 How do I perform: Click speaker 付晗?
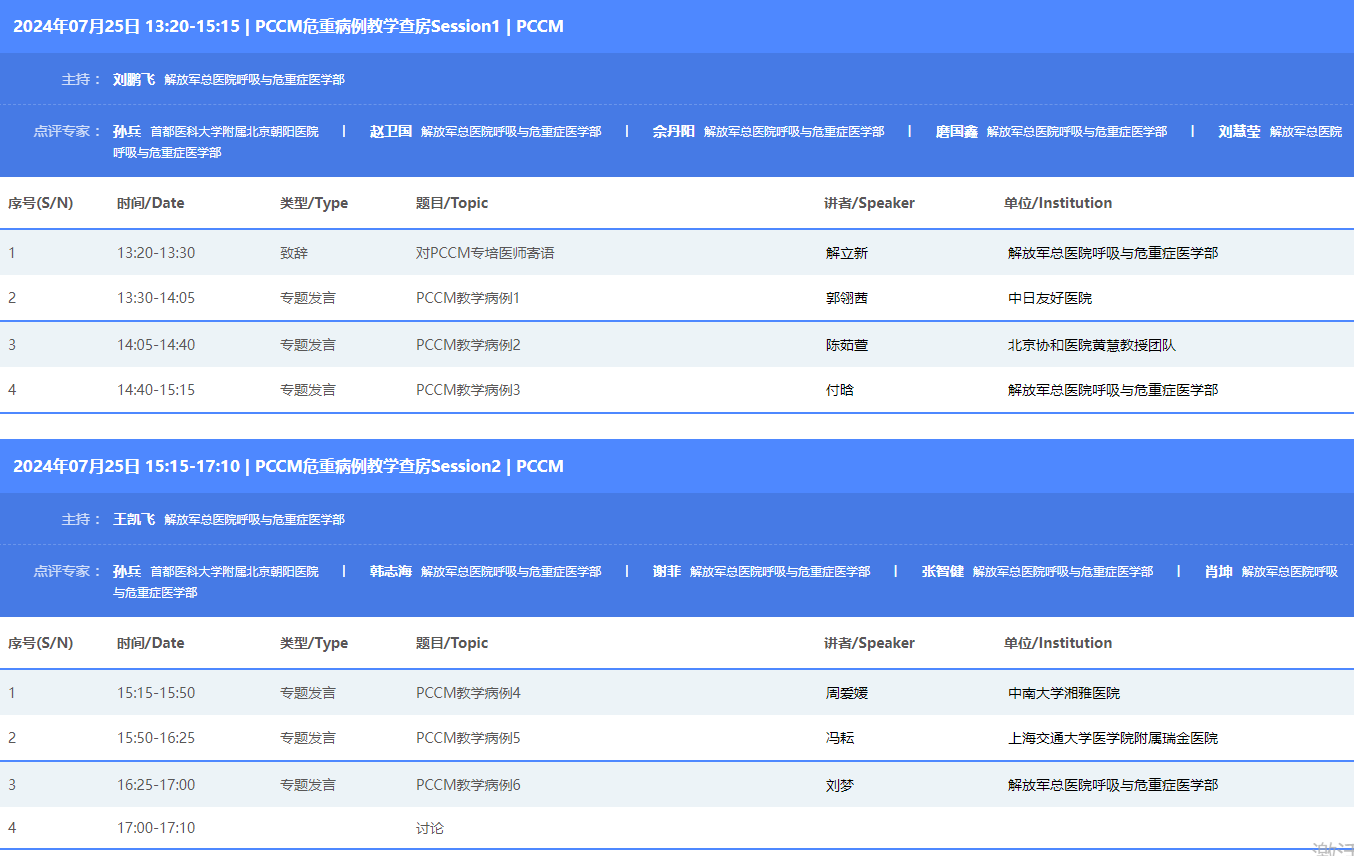[x=840, y=390]
